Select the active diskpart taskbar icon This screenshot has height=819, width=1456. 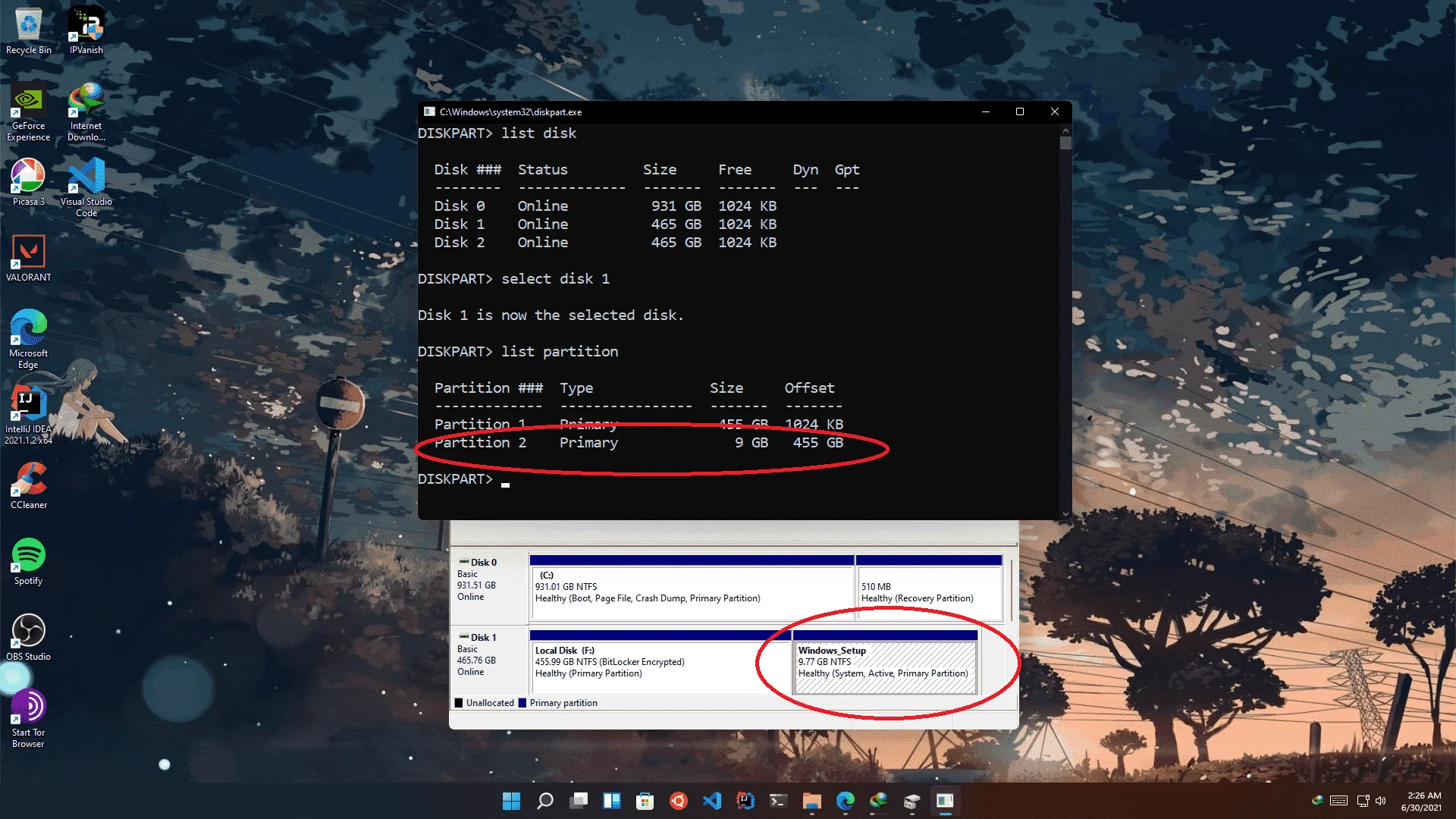(946, 801)
